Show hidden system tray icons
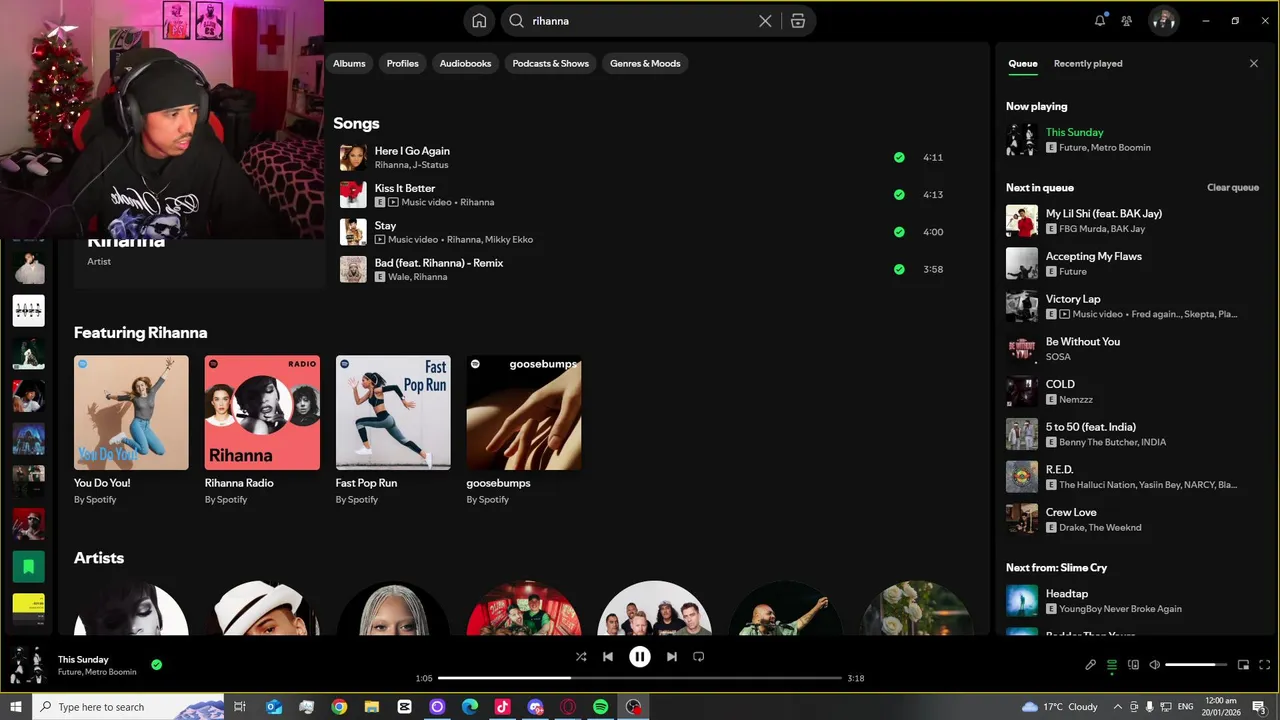Viewport: 1280px width, 720px height. point(1118,707)
